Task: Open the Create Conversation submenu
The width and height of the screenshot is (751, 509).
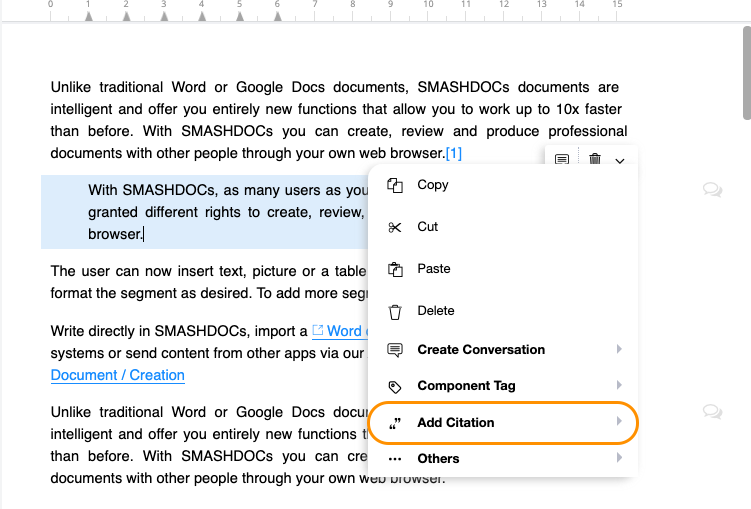Action: pyautogui.click(x=503, y=350)
